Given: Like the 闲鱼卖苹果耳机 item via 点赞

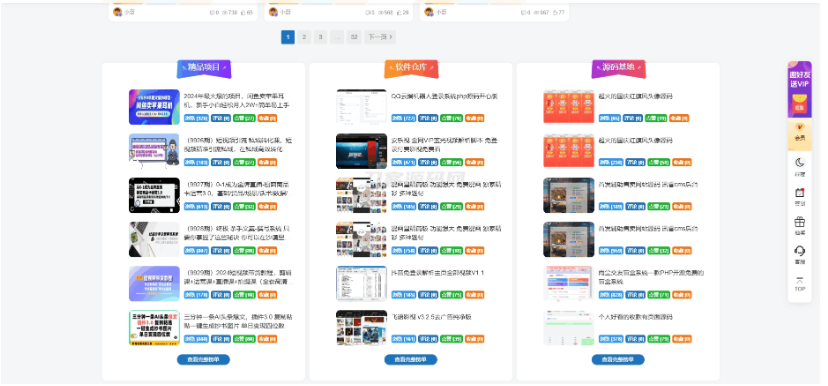Looking at the screenshot, I should (x=244, y=118).
